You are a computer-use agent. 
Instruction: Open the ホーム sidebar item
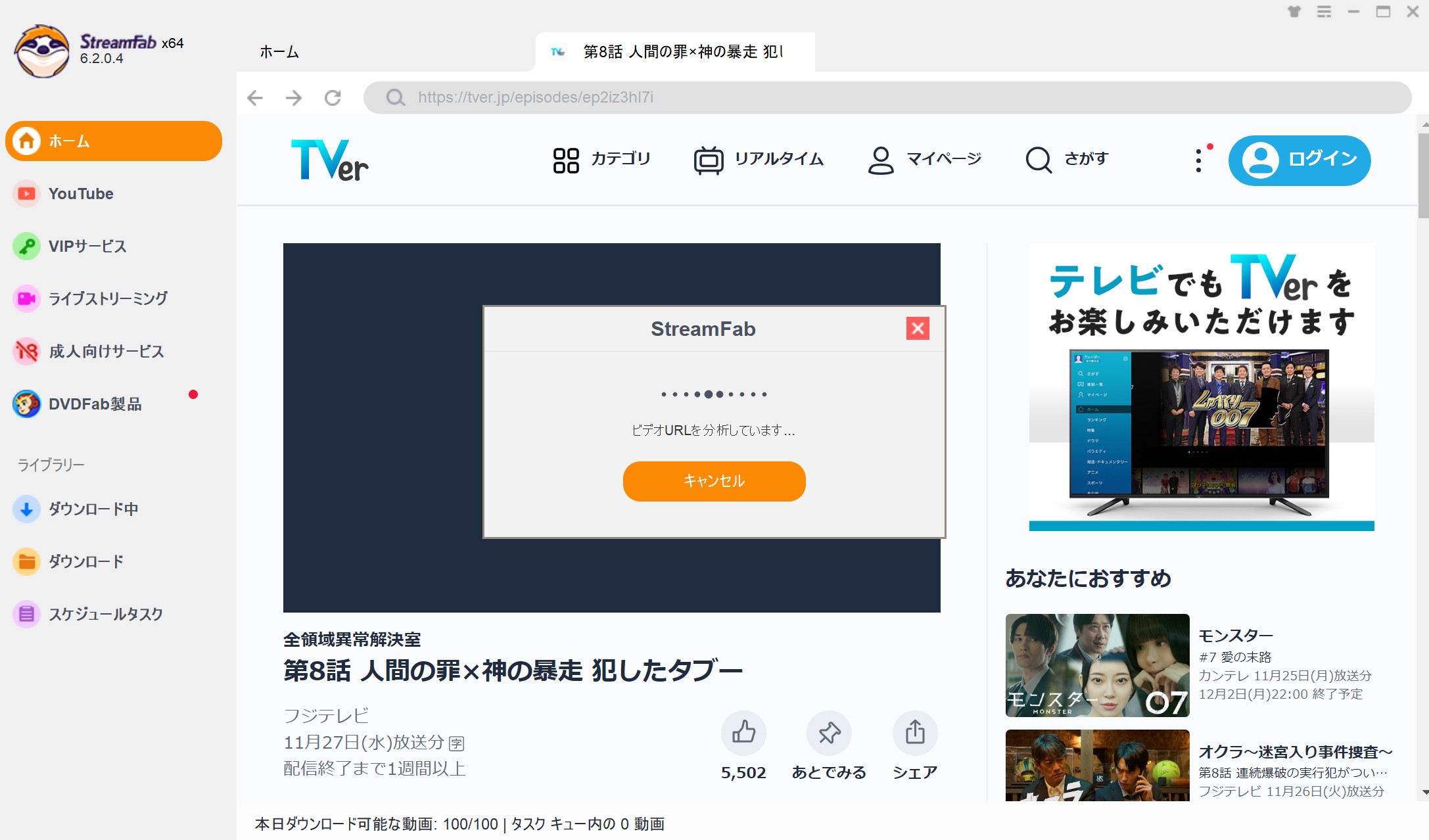tap(114, 141)
